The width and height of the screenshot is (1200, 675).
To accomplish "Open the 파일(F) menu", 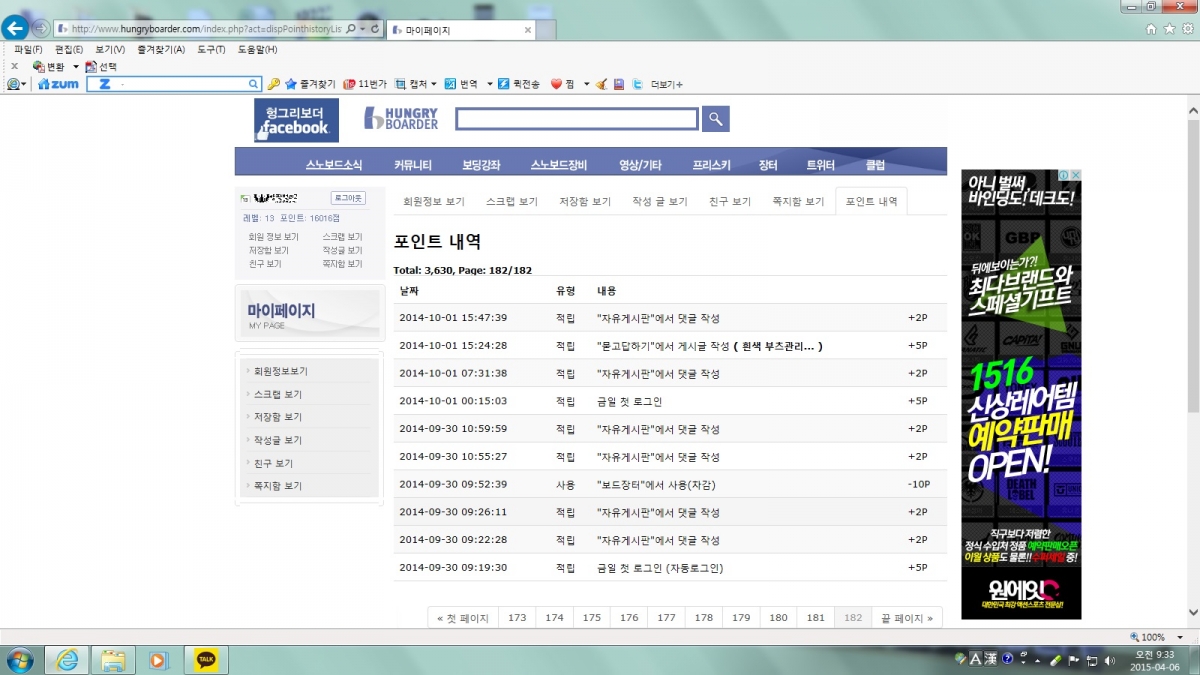I will coord(28,49).
